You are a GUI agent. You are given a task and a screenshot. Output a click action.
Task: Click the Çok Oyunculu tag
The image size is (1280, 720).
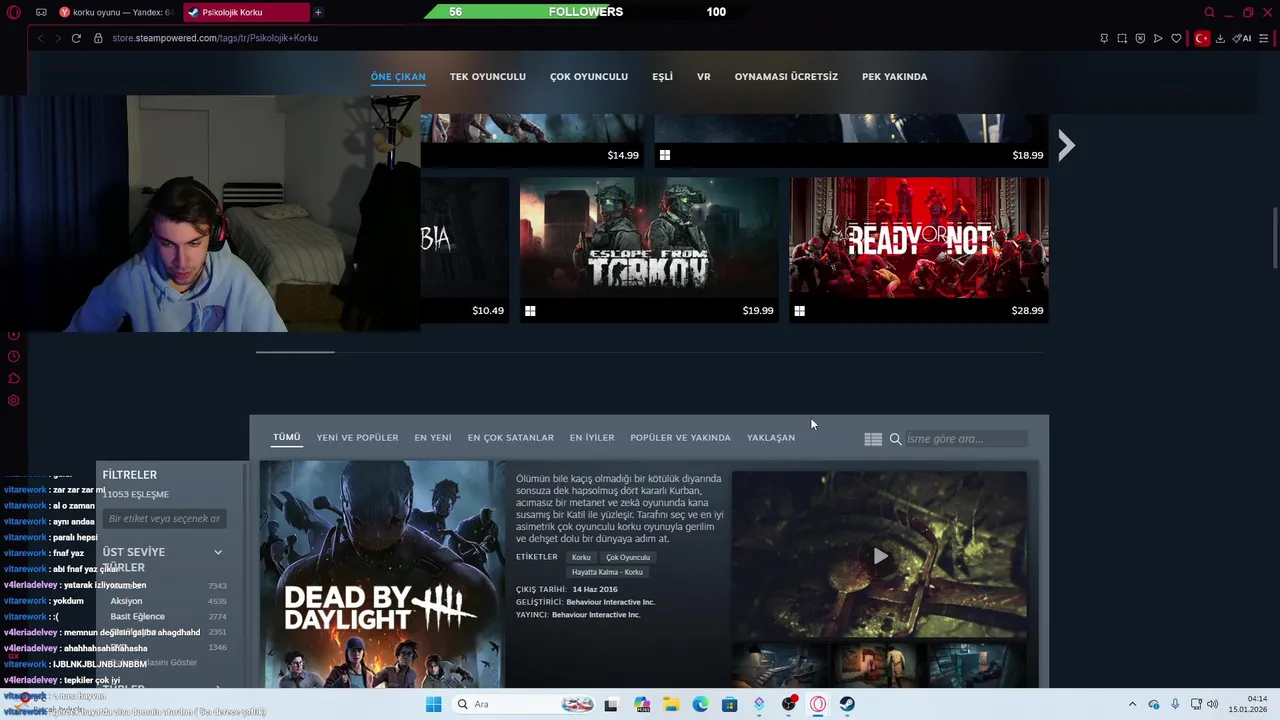[628, 557]
